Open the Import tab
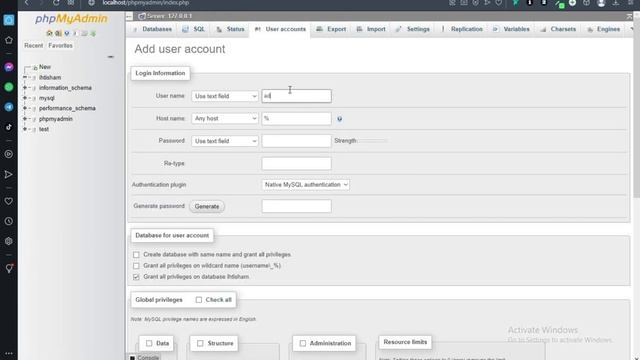This screenshot has height=360, width=640. click(x=371, y=29)
